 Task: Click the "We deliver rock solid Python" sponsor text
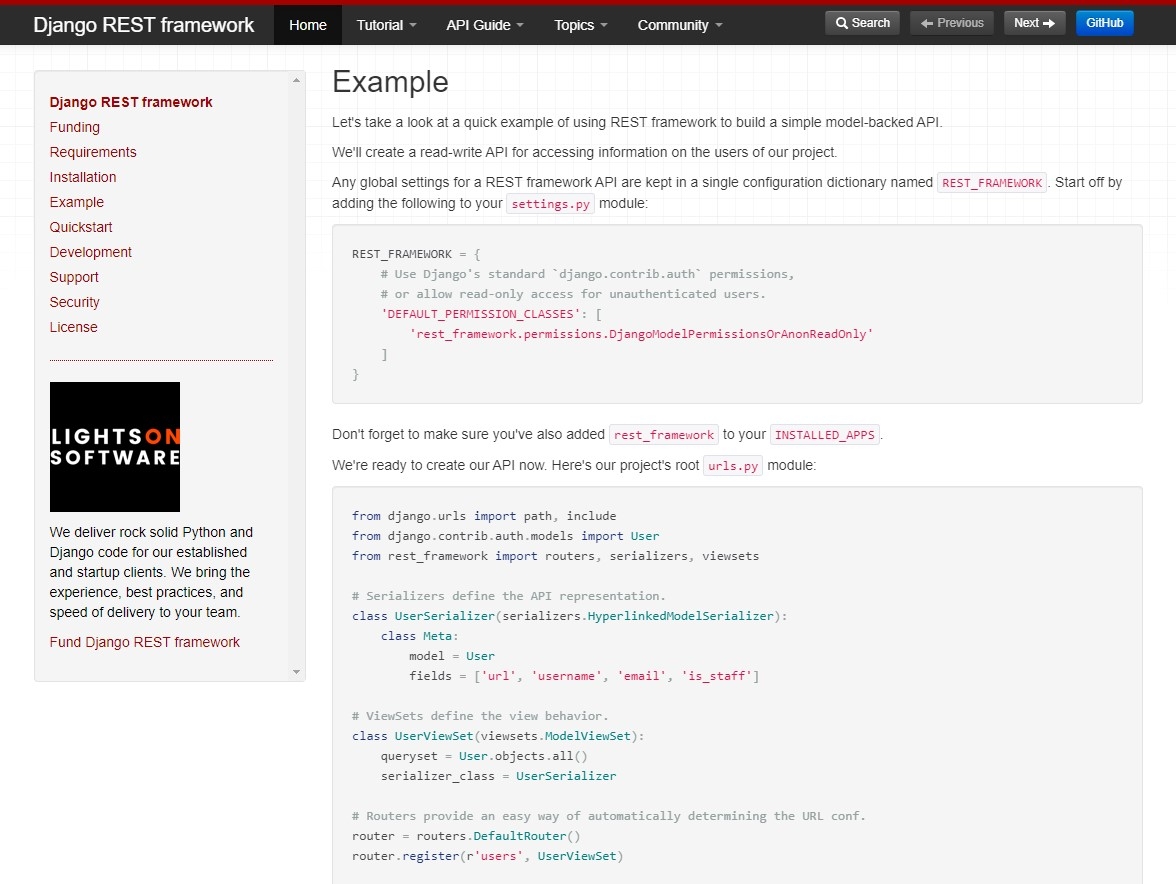[x=152, y=572]
